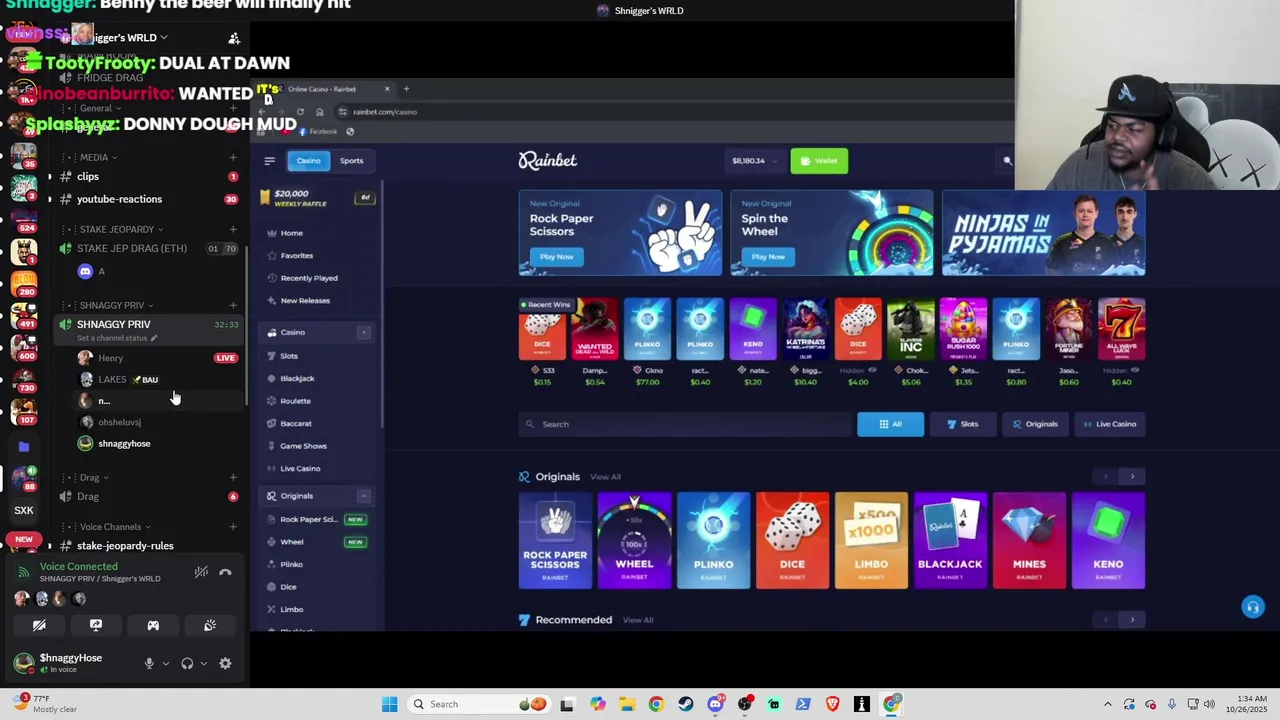Collapse the Originals sidebar section
The height and width of the screenshot is (720, 1280).
coord(364,496)
